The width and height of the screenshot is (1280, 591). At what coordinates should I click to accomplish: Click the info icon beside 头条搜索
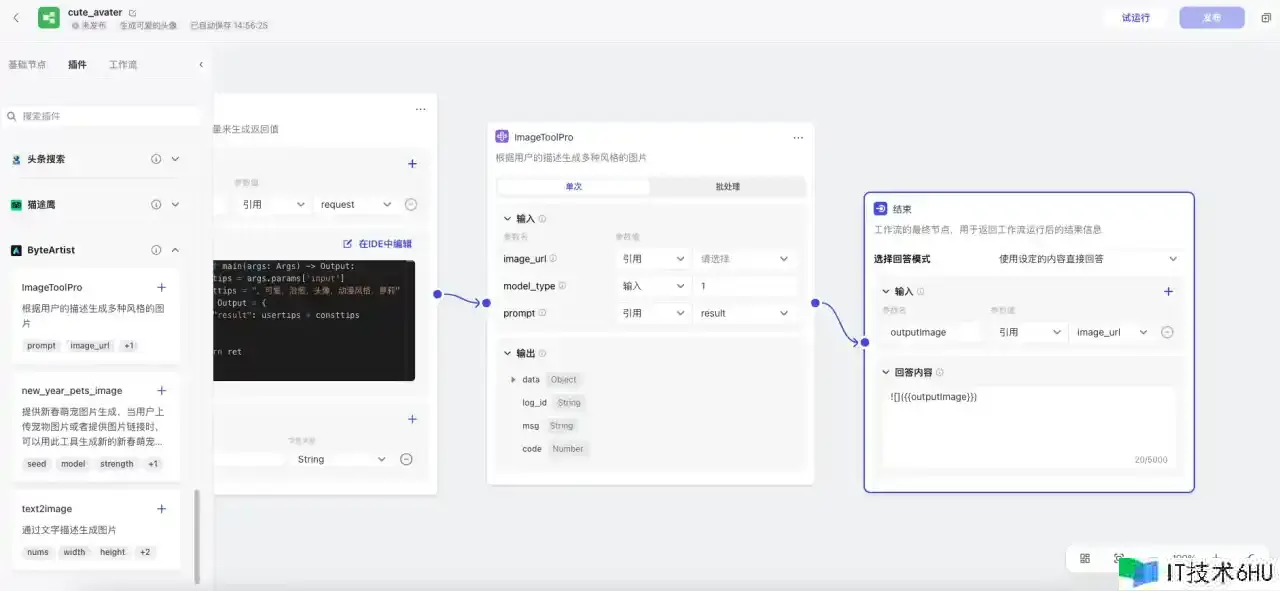pos(156,159)
